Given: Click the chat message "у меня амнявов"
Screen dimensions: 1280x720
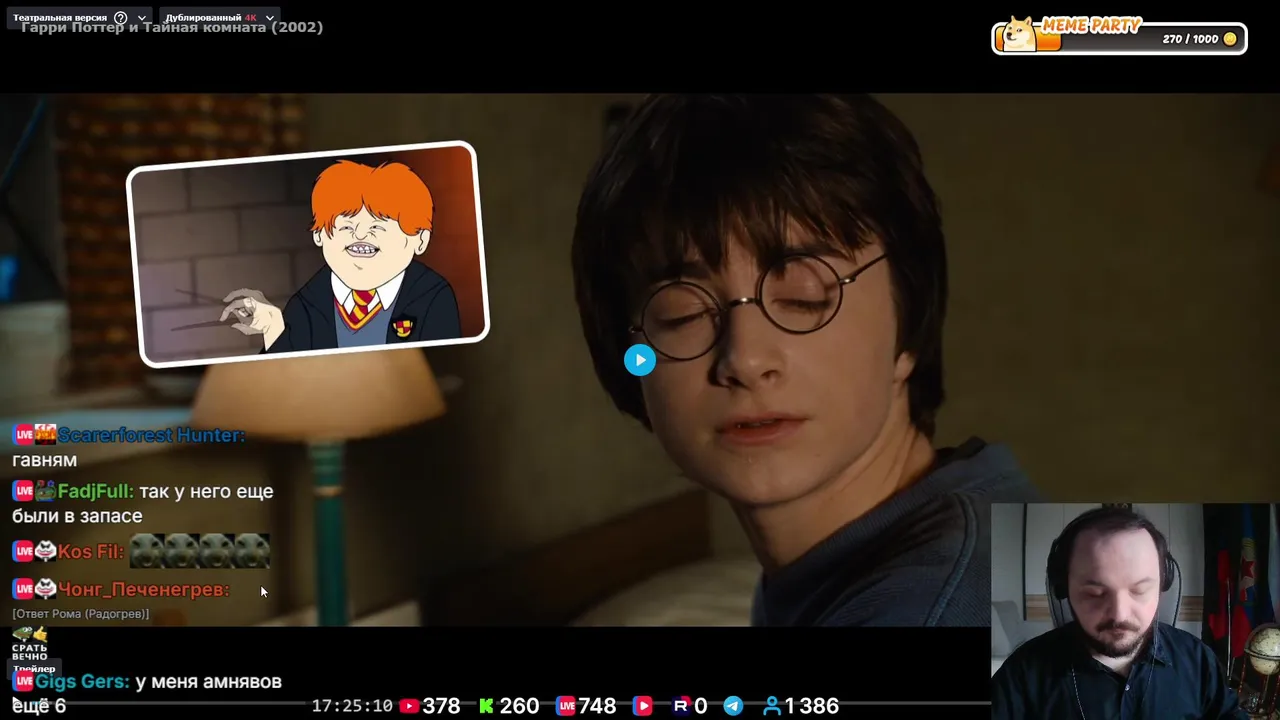Looking at the screenshot, I should [x=208, y=681].
